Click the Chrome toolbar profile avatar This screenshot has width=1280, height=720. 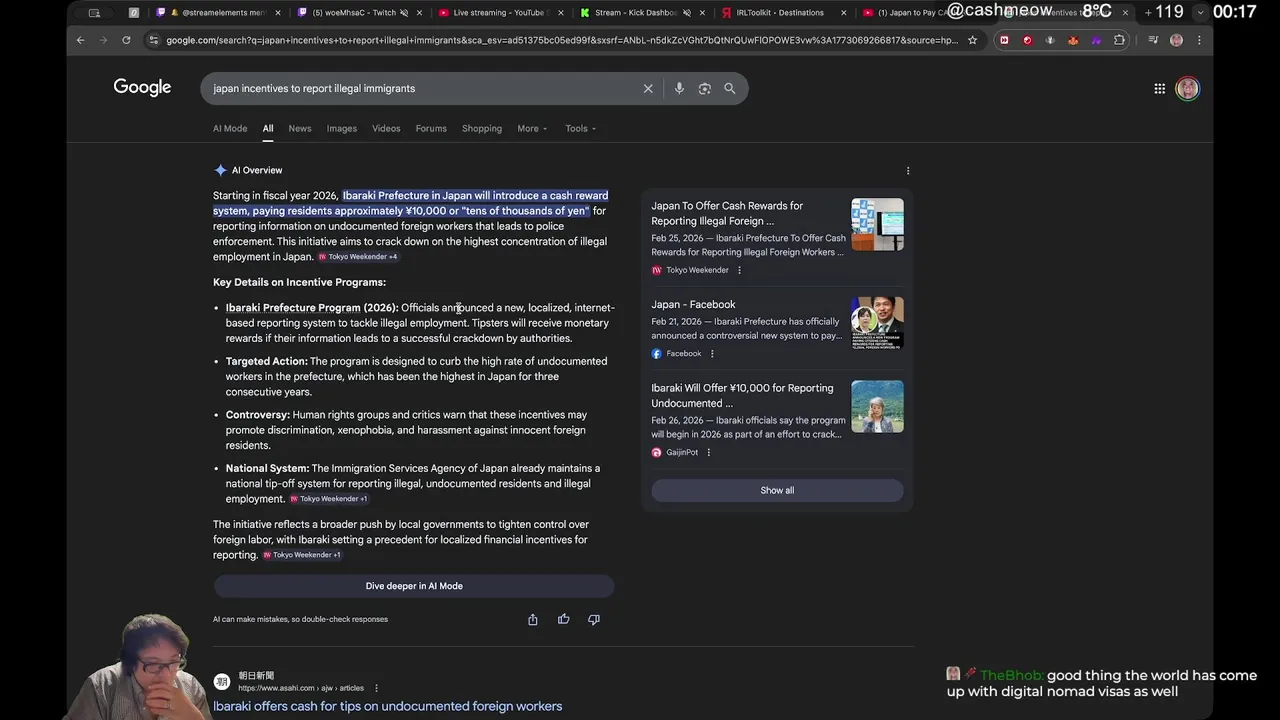point(1176,40)
